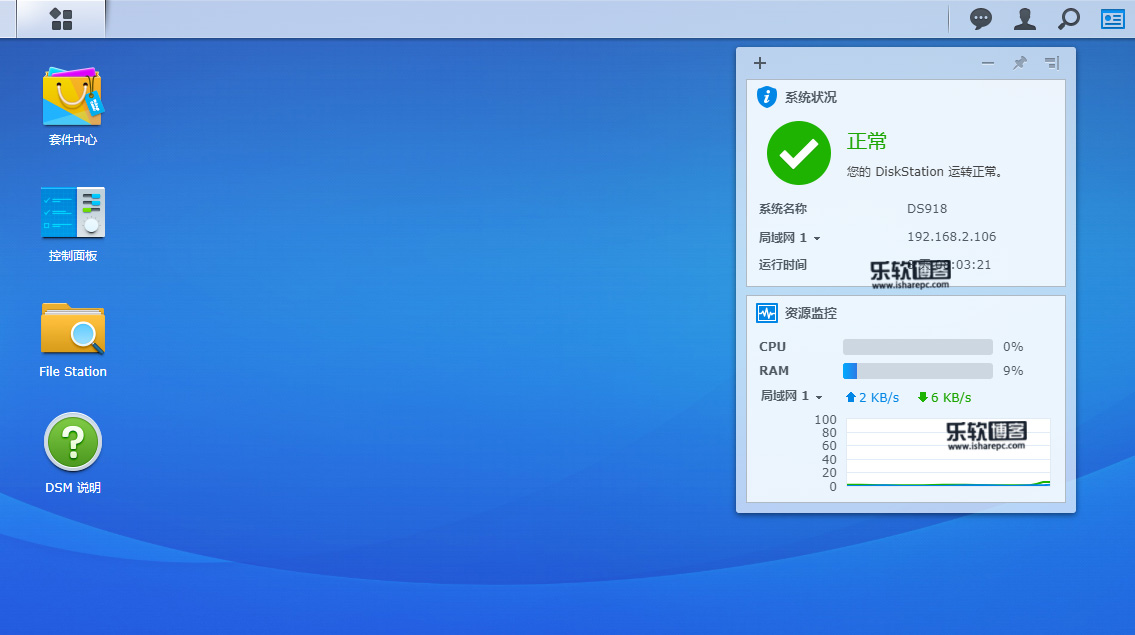The image size is (1135, 635).
Task: Click the 运行时间 uptime label
Action: coord(782,264)
